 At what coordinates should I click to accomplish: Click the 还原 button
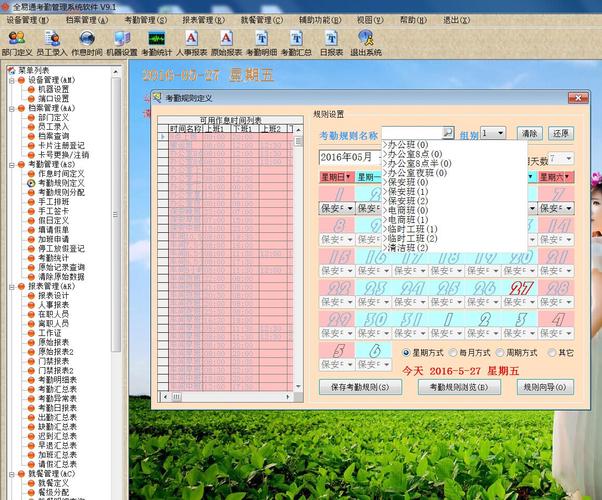(x=561, y=133)
